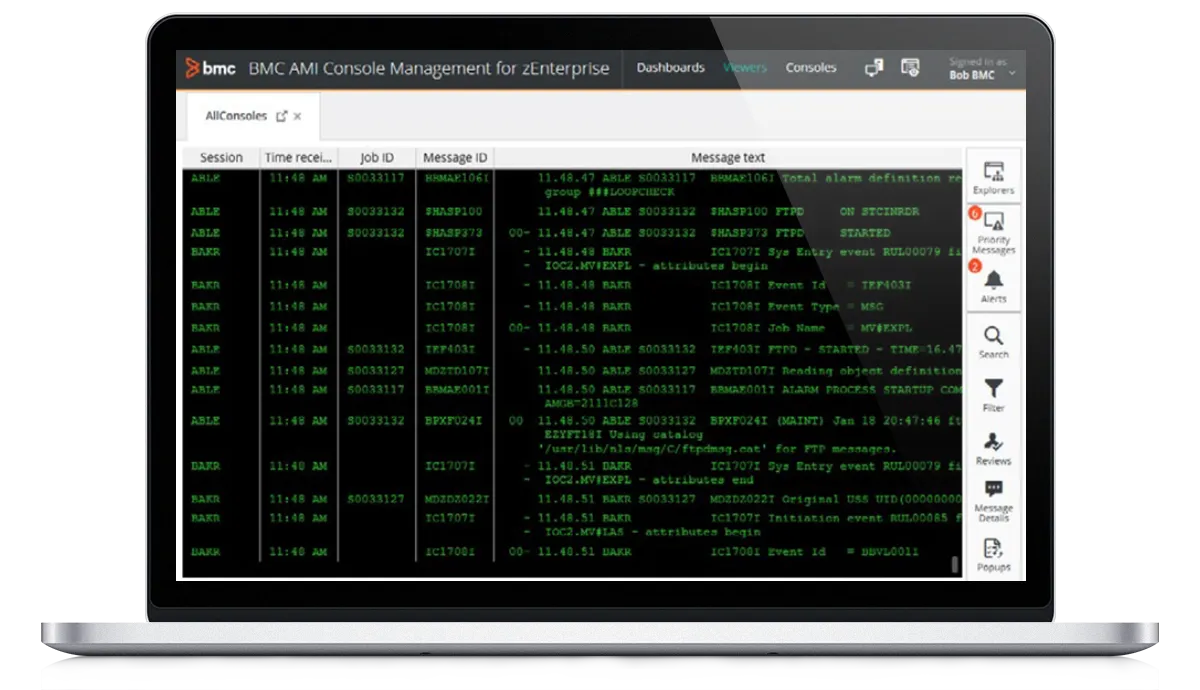
Task: Open the Reviews panel
Action: pos(993,448)
